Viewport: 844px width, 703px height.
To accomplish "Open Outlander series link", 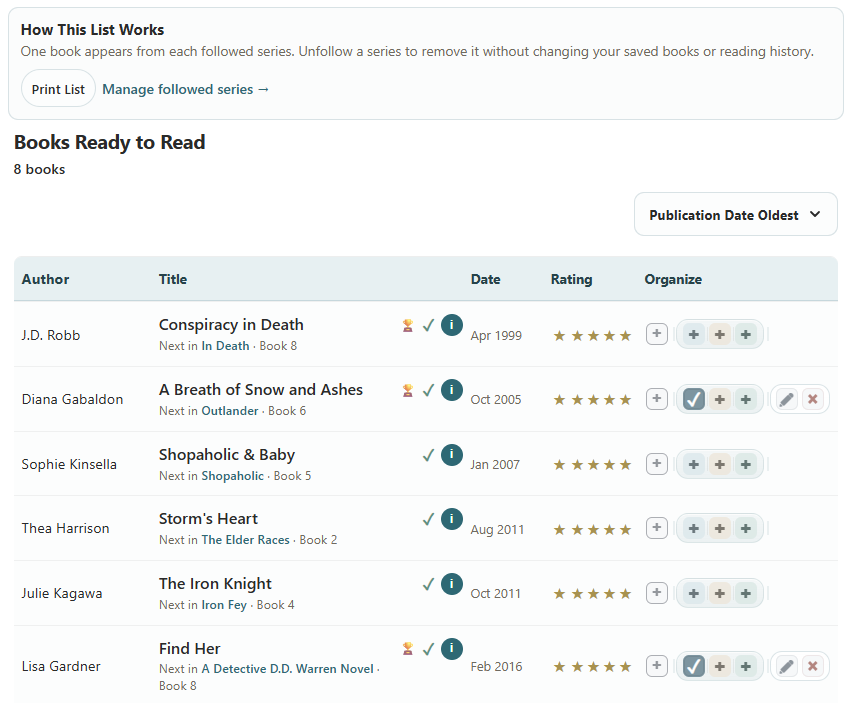I will [x=230, y=411].
